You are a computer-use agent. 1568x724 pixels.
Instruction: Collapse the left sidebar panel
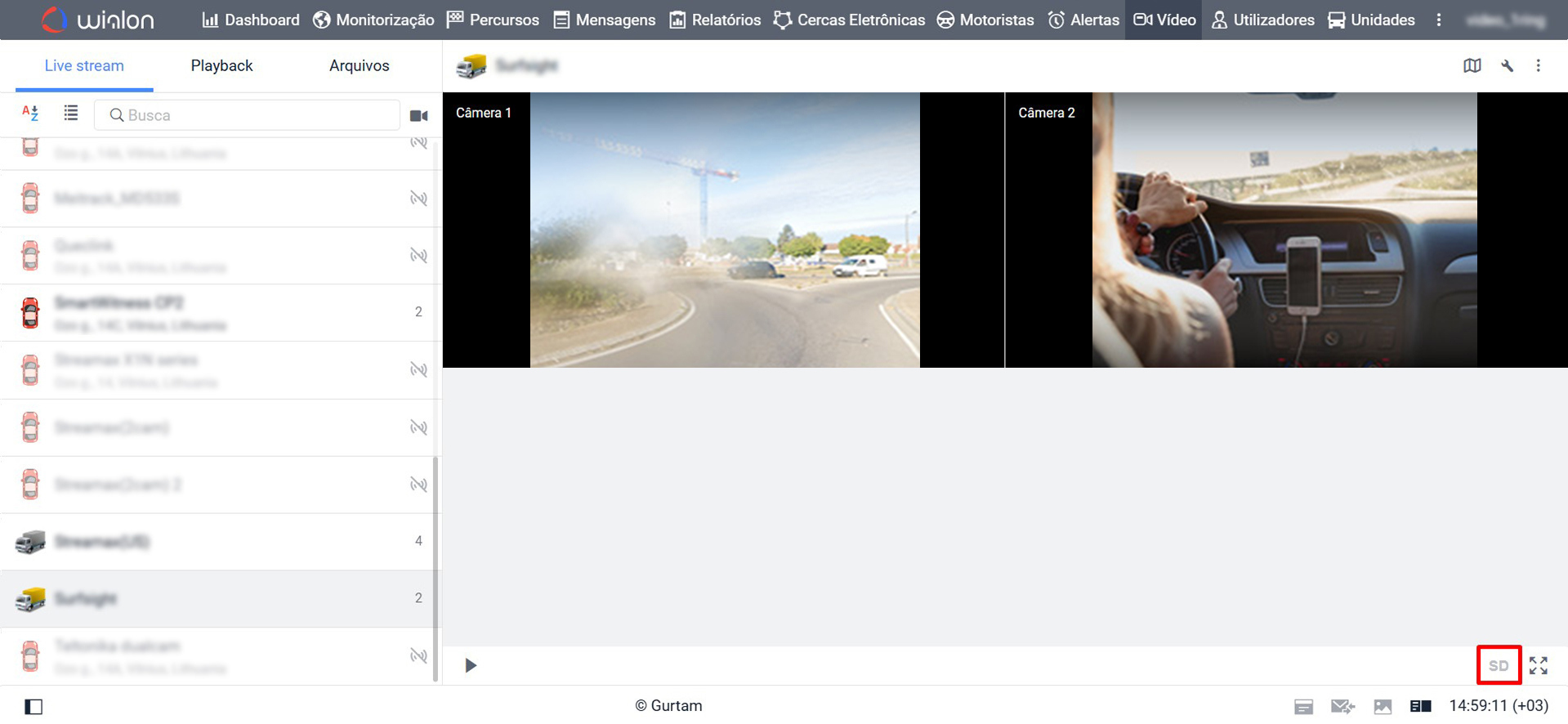tap(34, 706)
